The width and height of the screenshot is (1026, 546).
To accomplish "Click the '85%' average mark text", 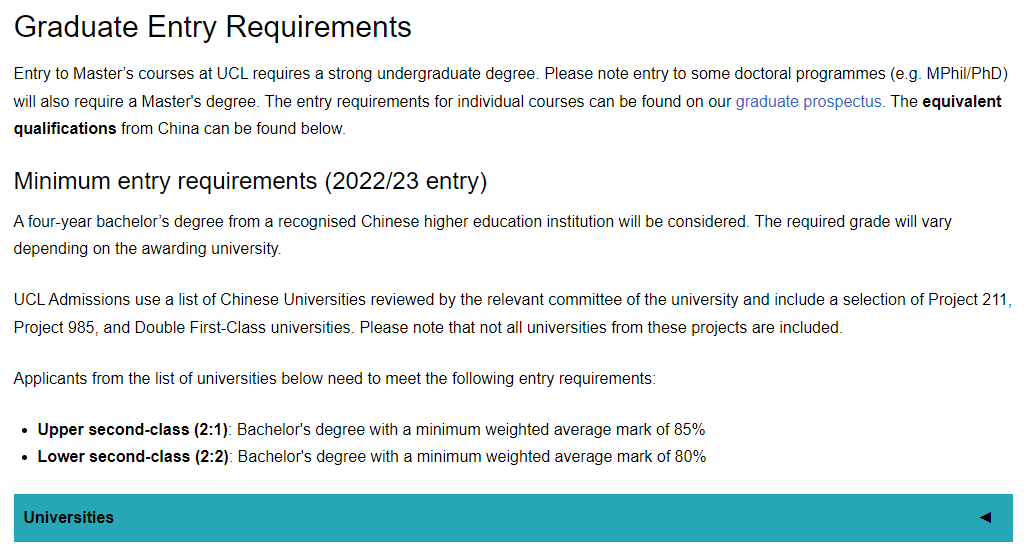I will 689,430.
